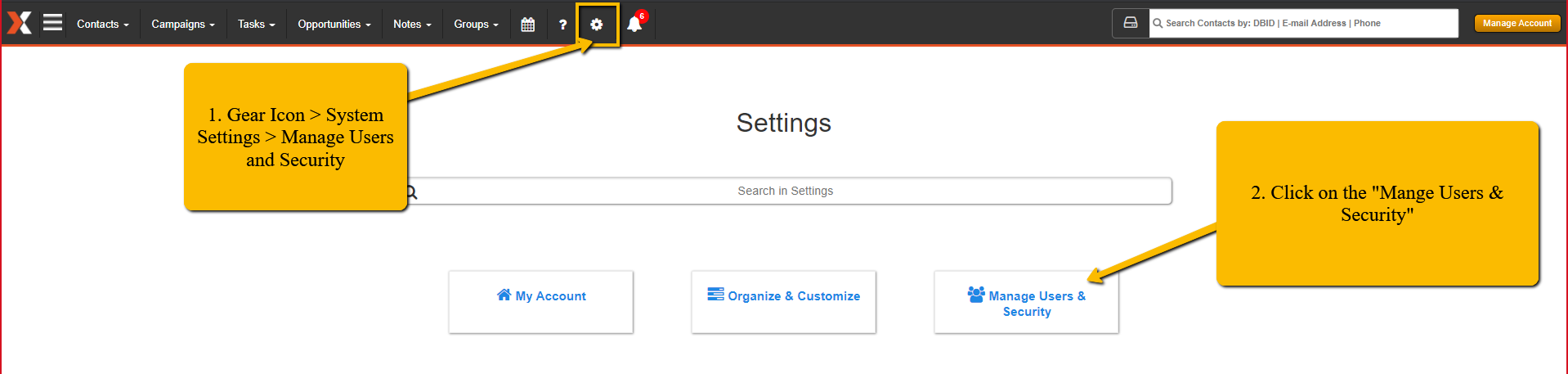
Task: Expand the Notes dropdown menu
Action: pyautogui.click(x=412, y=25)
